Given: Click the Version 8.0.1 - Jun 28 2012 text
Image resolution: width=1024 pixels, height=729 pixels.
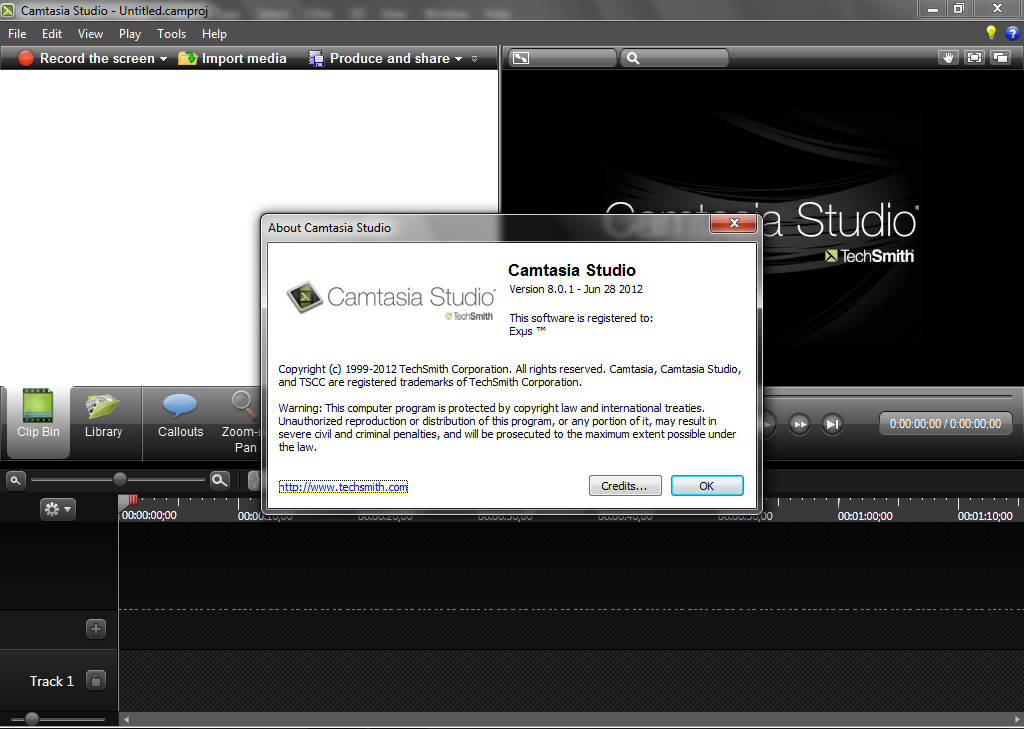Looking at the screenshot, I should coord(576,289).
